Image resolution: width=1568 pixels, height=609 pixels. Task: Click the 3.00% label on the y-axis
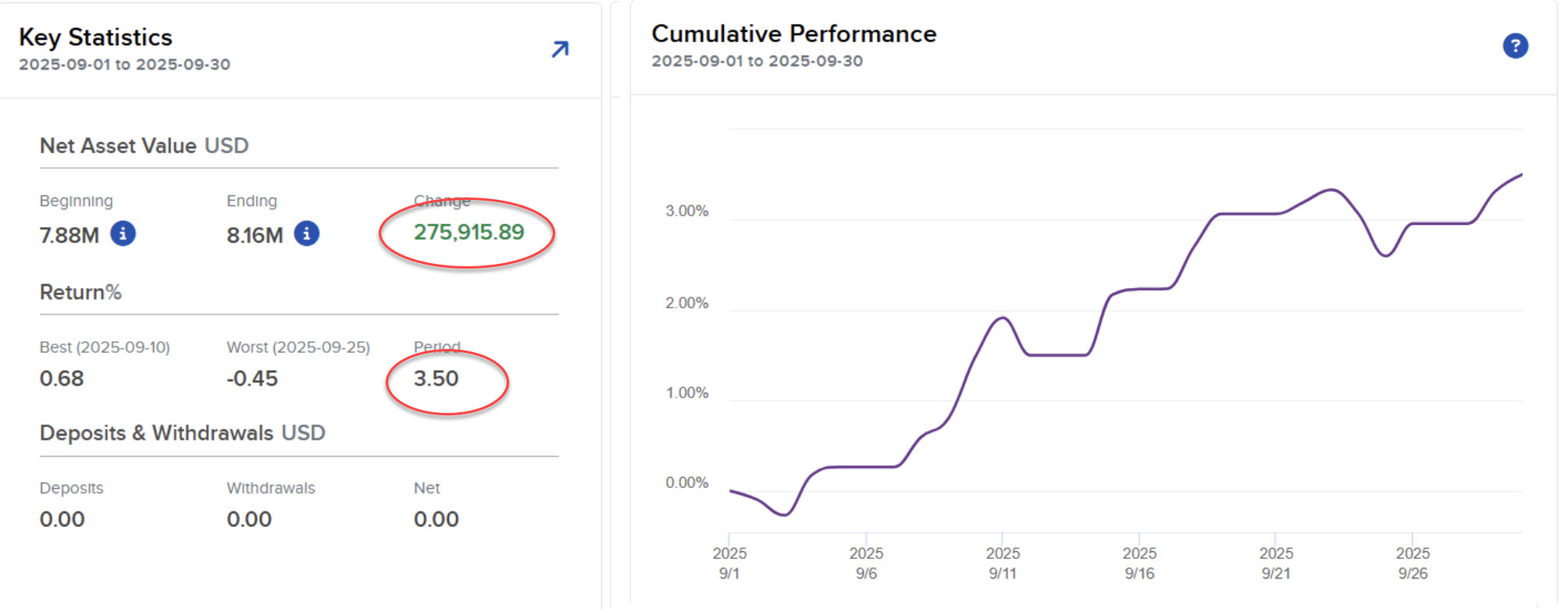coord(686,211)
